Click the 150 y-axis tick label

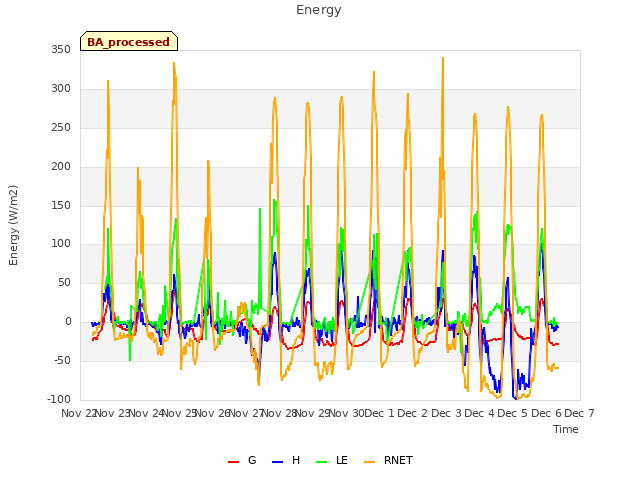point(61,205)
